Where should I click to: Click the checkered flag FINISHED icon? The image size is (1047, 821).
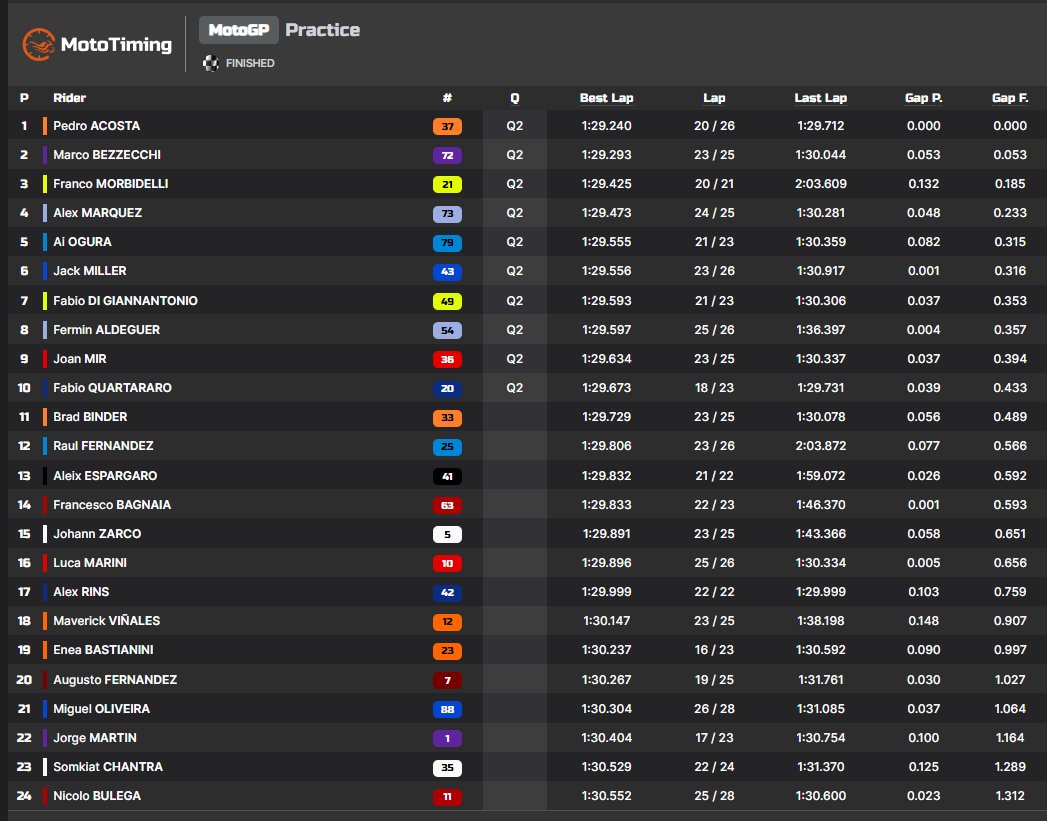pos(211,63)
